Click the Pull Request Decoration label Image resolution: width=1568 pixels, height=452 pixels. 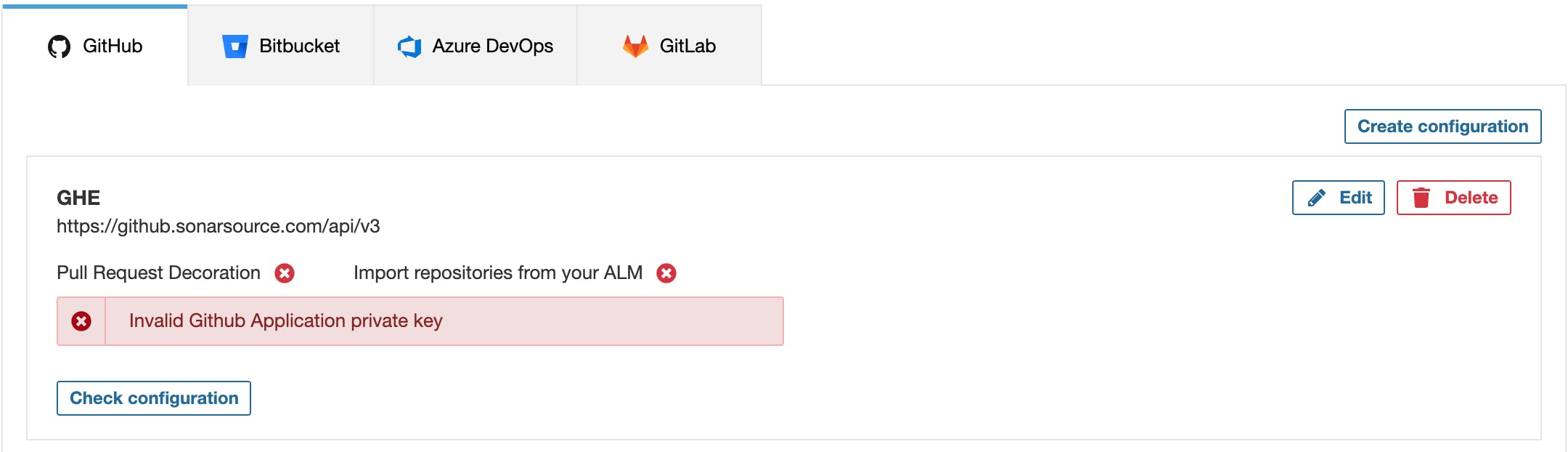158,273
